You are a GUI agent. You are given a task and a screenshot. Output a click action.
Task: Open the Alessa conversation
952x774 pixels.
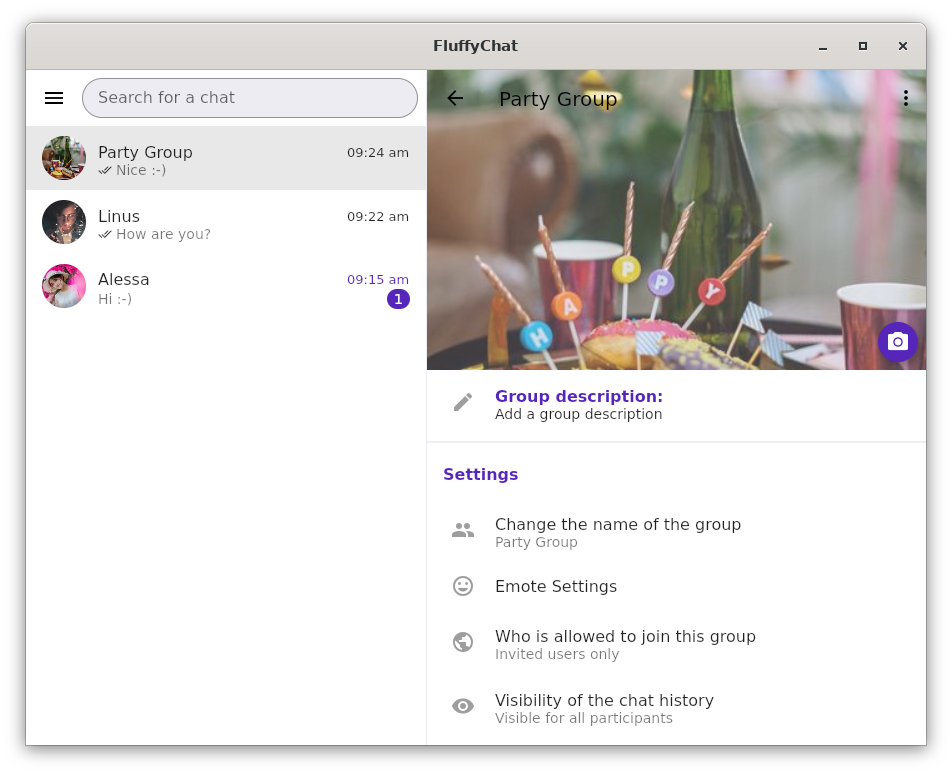[x=226, y=286]
